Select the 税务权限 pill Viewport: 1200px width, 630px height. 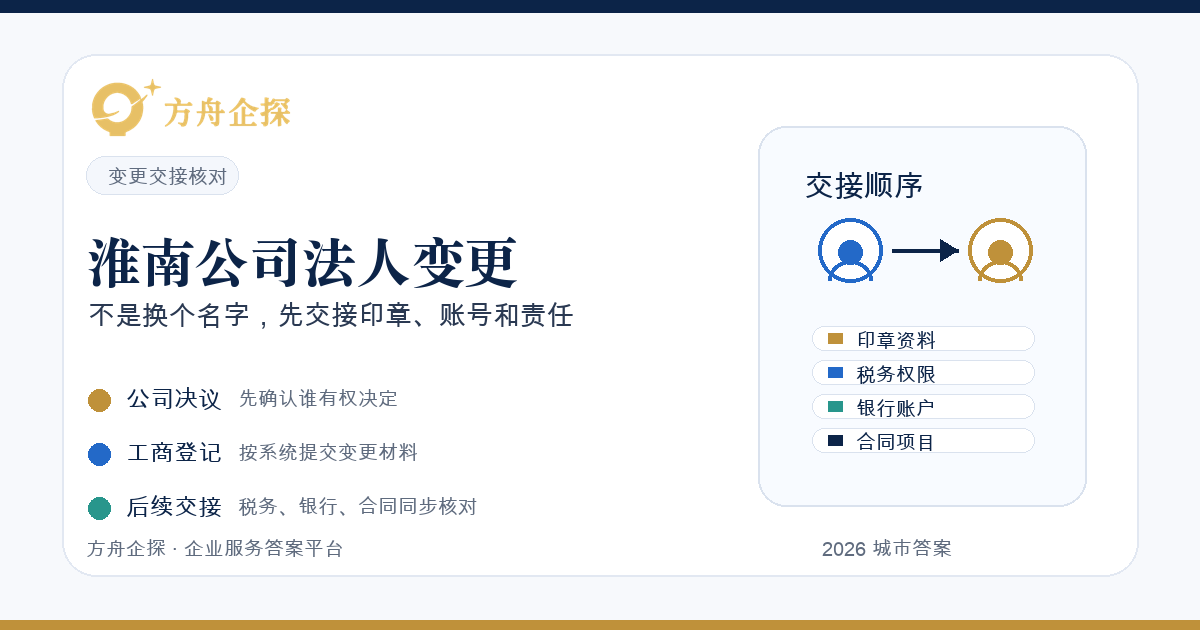point(923,373)
